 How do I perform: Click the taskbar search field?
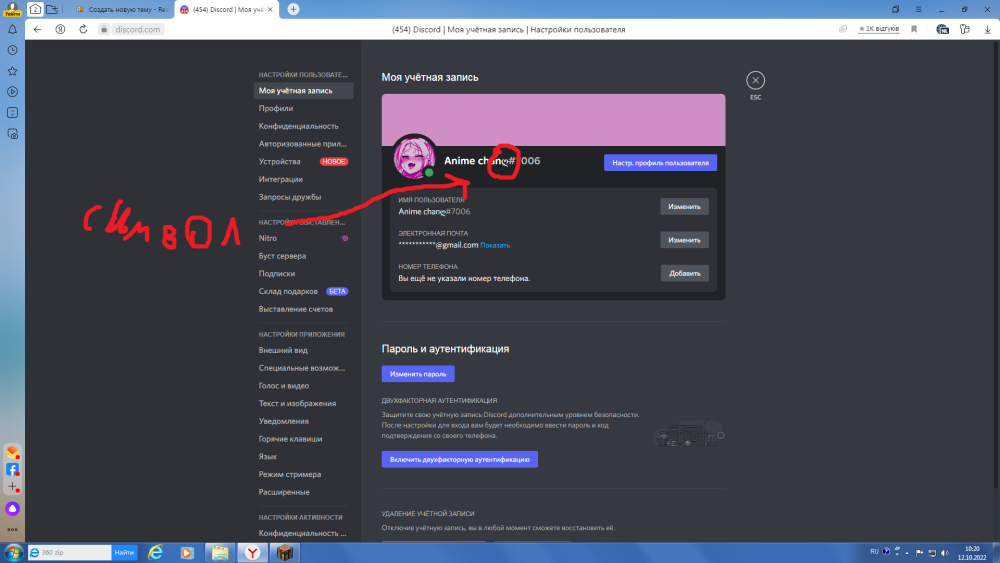pyautogui.click(x=69, y=553)
